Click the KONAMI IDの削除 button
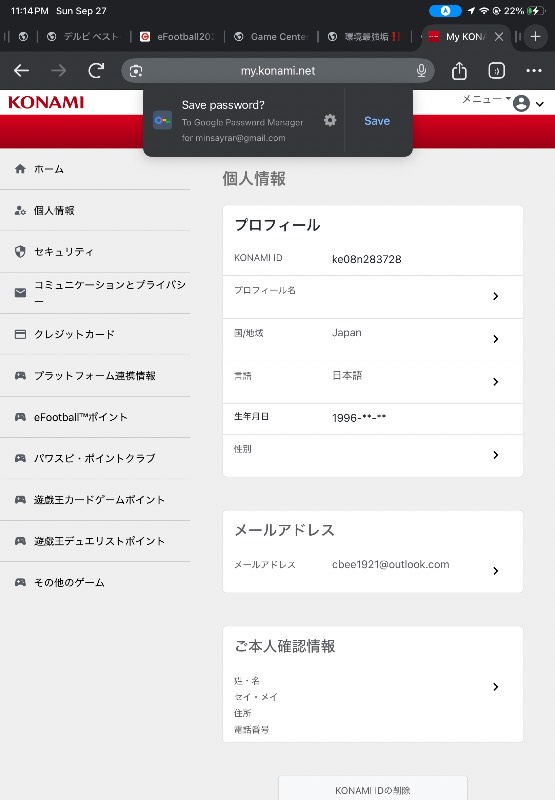This screenshot has height=800, width=555. (x=373, y=790)
